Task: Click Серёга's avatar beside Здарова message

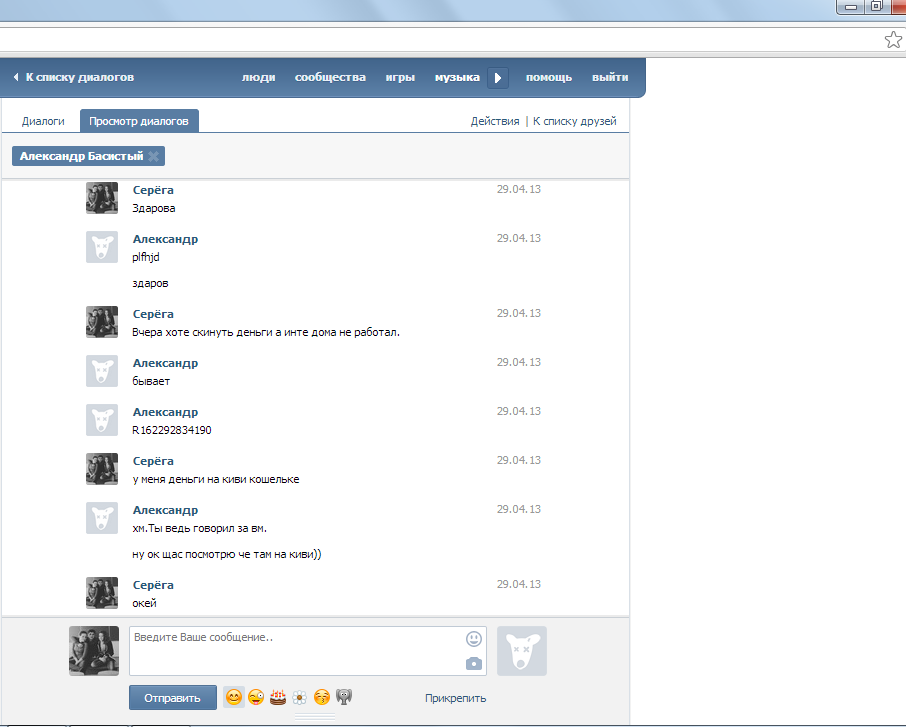Action: click(102, 198)
